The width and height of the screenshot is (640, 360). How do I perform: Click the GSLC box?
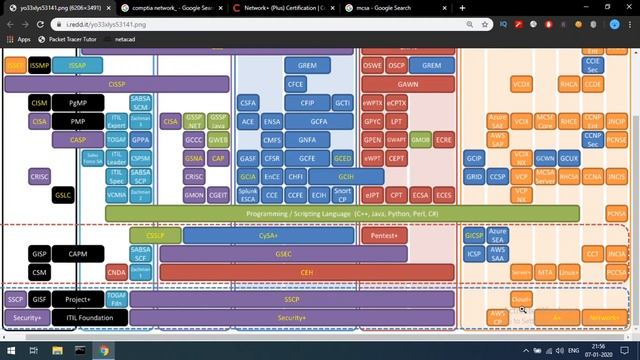pyautogui.click(x=63, y=195)
